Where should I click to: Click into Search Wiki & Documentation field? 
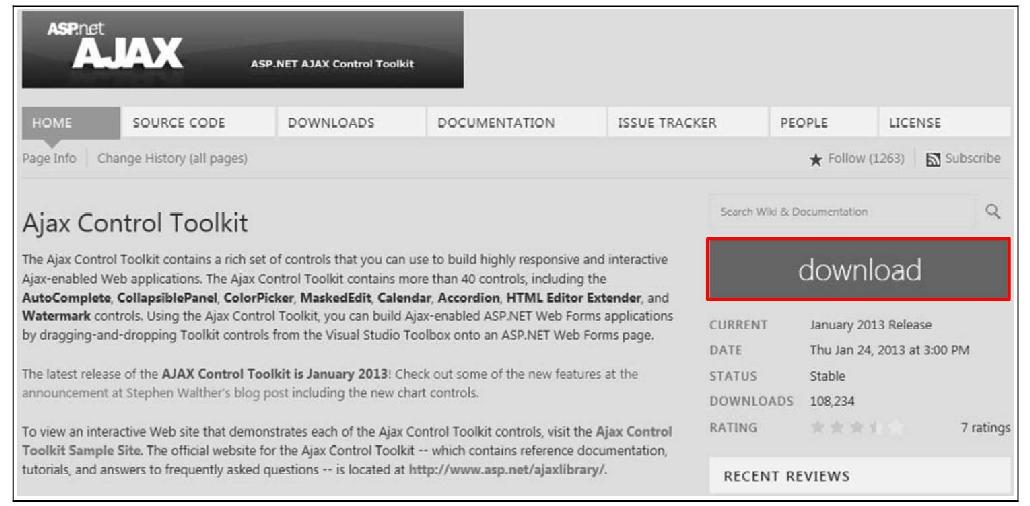coord(842,212)
